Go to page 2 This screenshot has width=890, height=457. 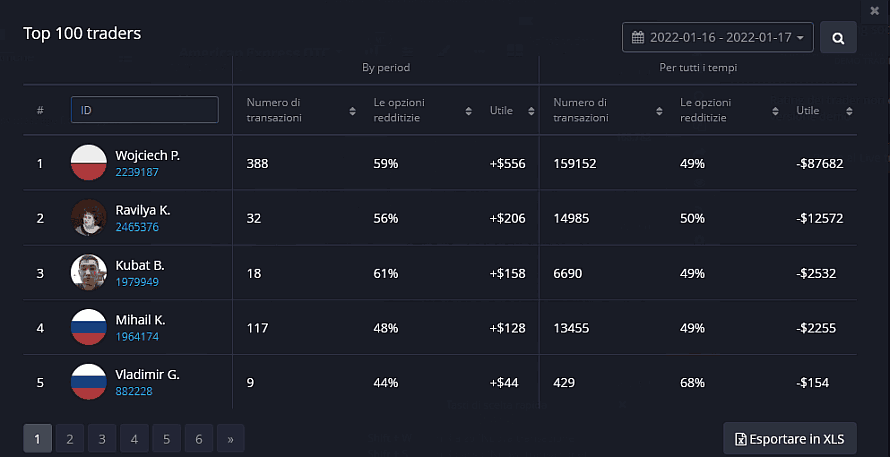tap(70, 438)
